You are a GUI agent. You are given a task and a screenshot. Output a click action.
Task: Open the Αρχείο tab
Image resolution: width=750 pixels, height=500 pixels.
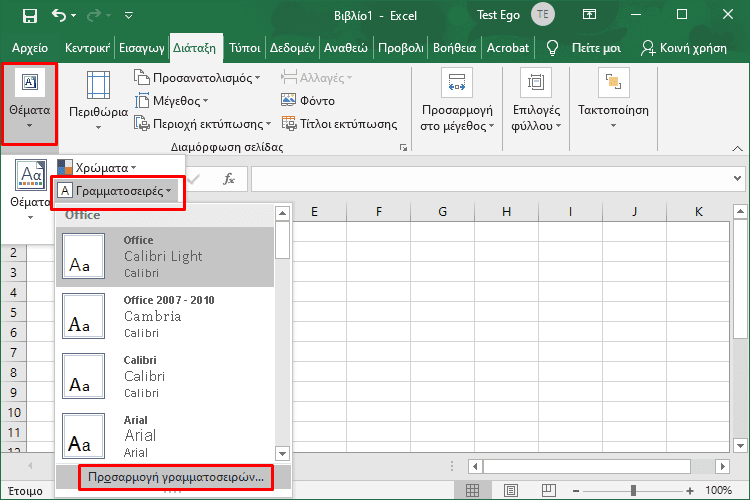tap(30, 48)
